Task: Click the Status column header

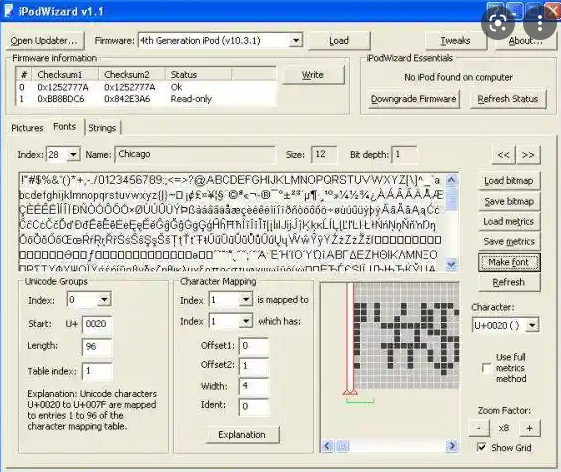Action: (198, 74)
